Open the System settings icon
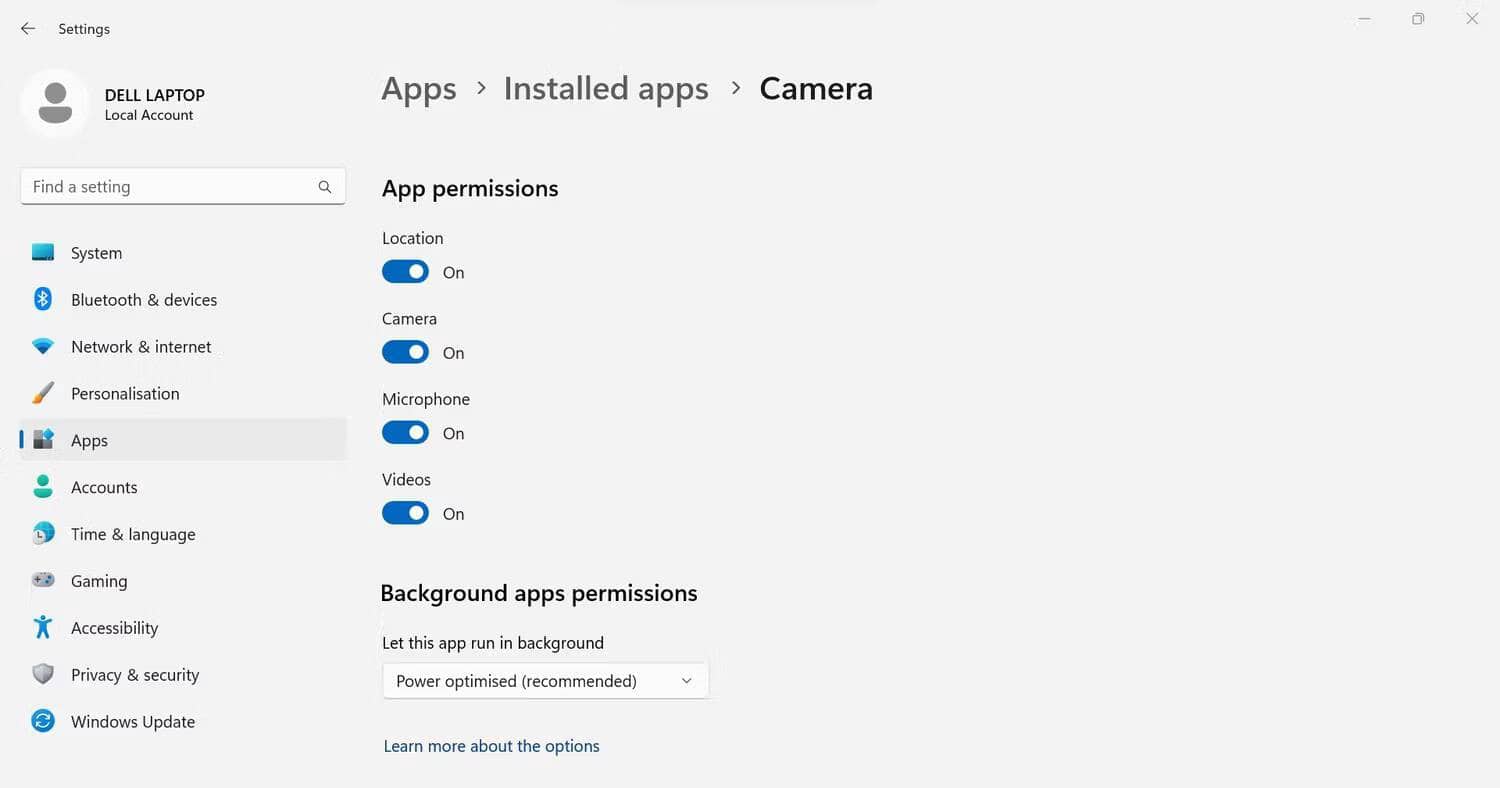The width and height of the screenshot is (1500, 788). click(43, 252)
